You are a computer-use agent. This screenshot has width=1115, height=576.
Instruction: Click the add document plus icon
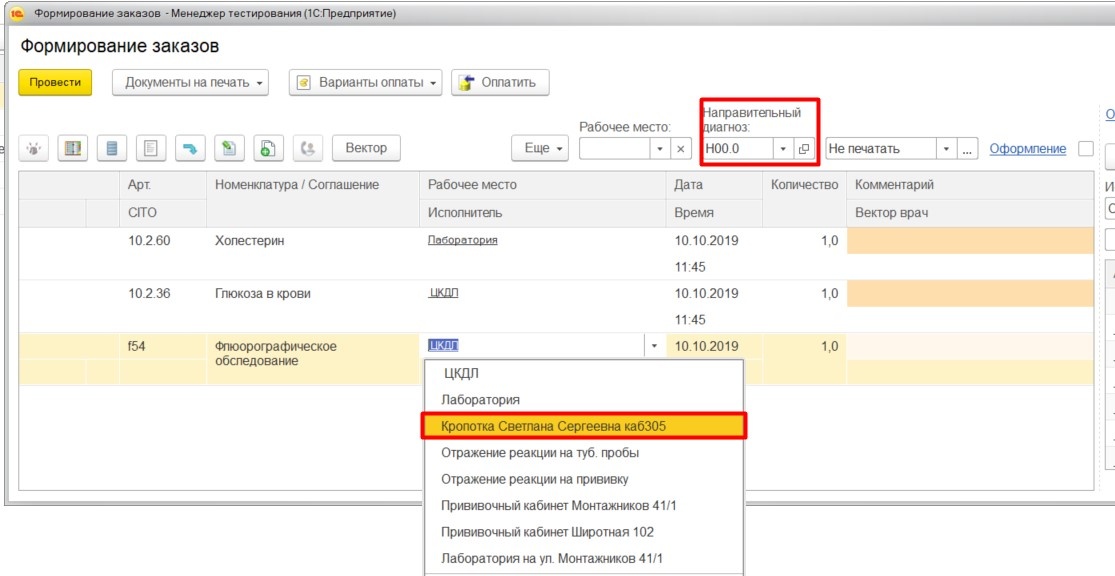click(x=267, y=148)
